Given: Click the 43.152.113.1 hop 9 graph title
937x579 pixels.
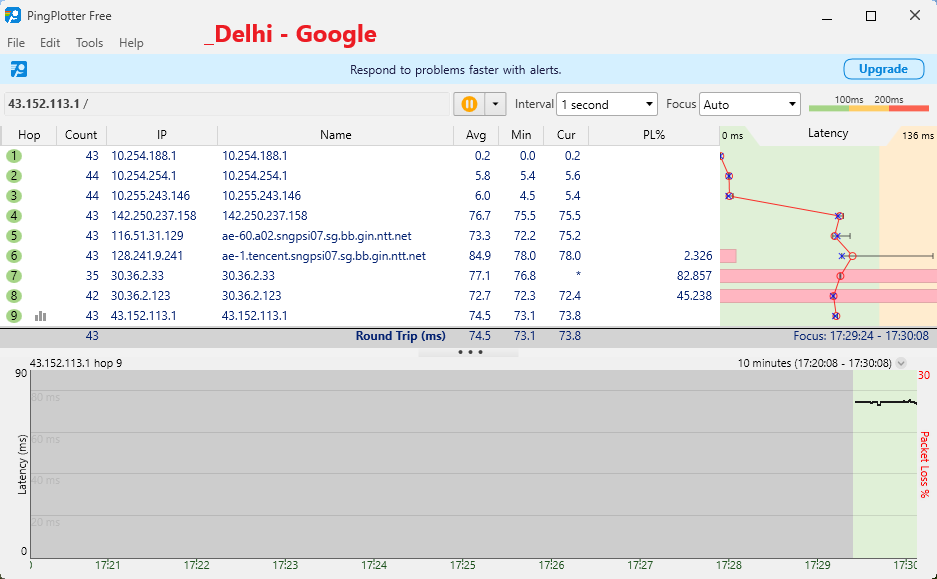Looking at the screenshot, I should coord(76,363).
